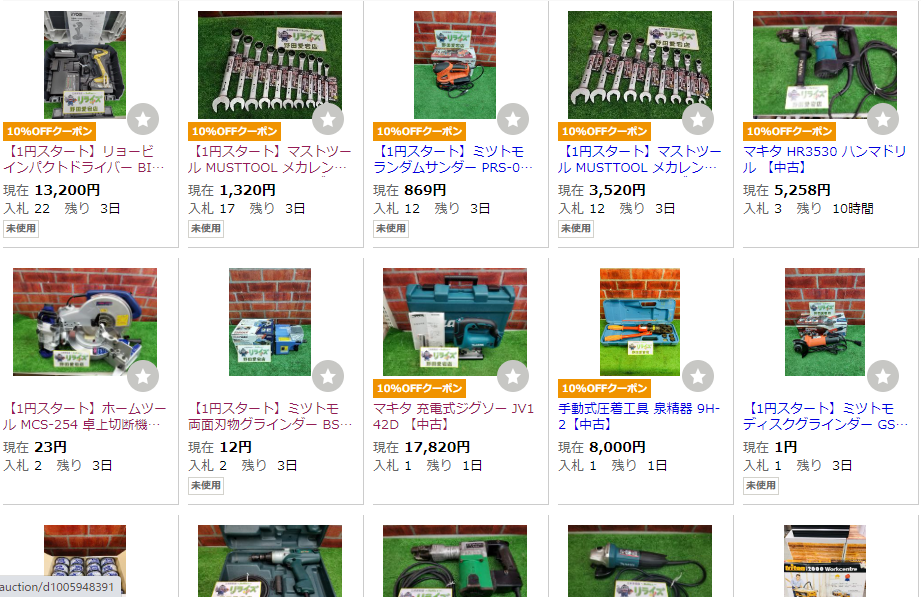Click the ミツトモ ランダムサンダー PRS title
Image resolution: width=921 pixels, height=597 pixels.
453,159
